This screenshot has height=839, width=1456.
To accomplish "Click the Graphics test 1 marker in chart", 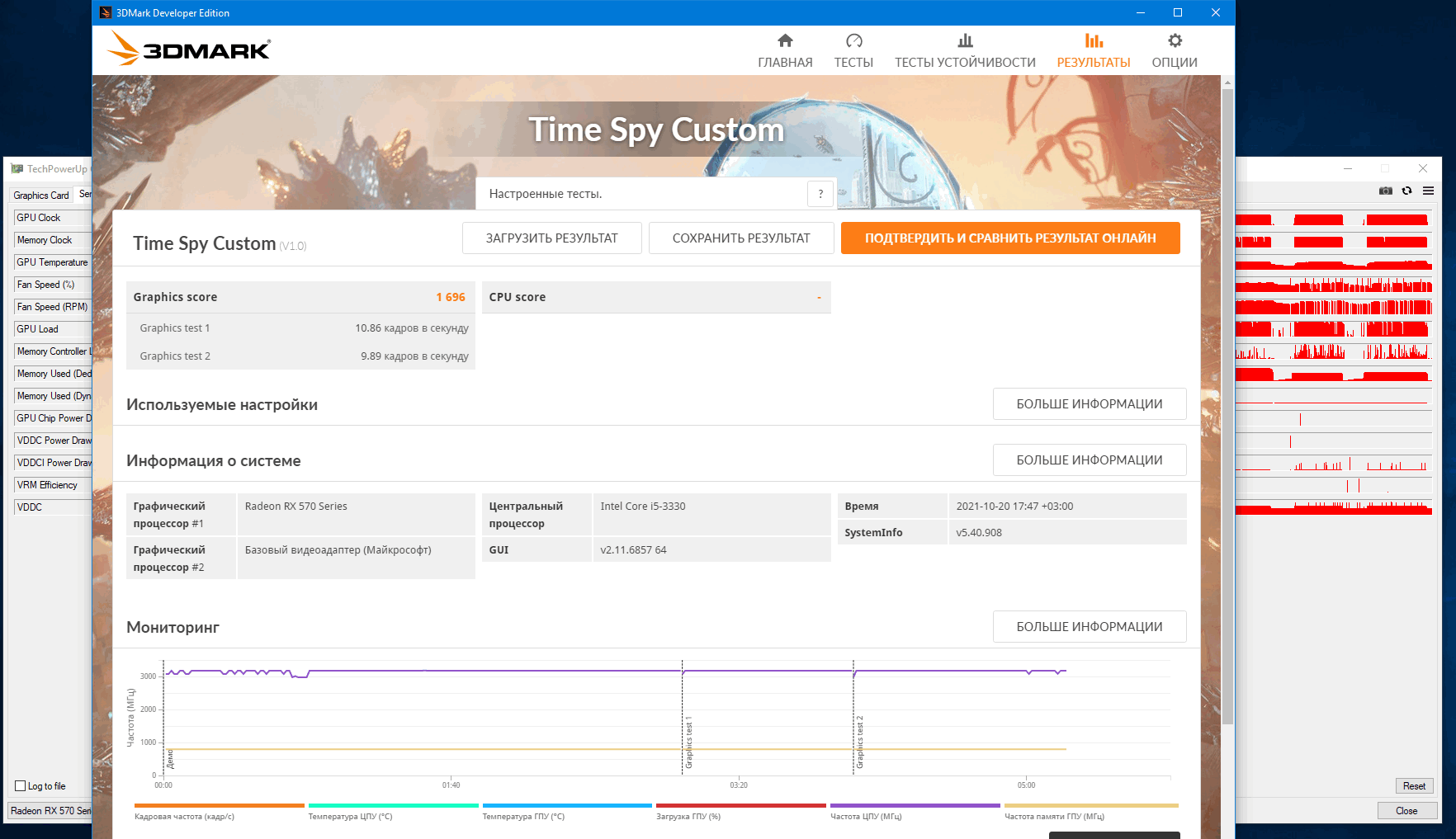I will 688,742.
